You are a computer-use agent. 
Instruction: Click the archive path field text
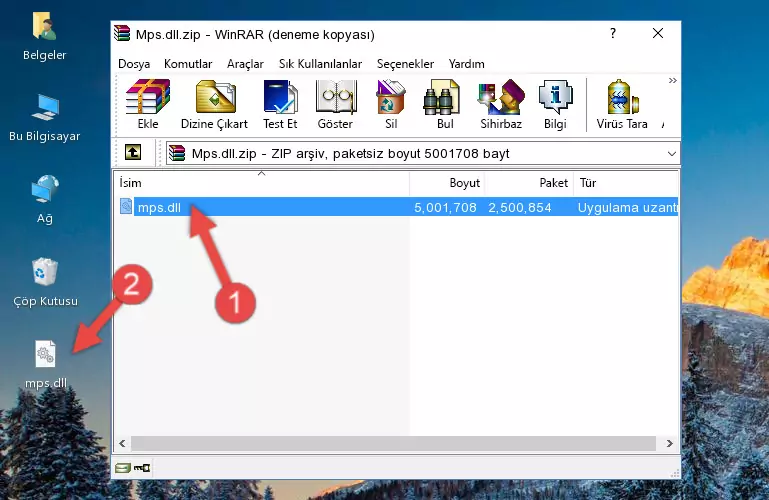click(x=351, y=153)
